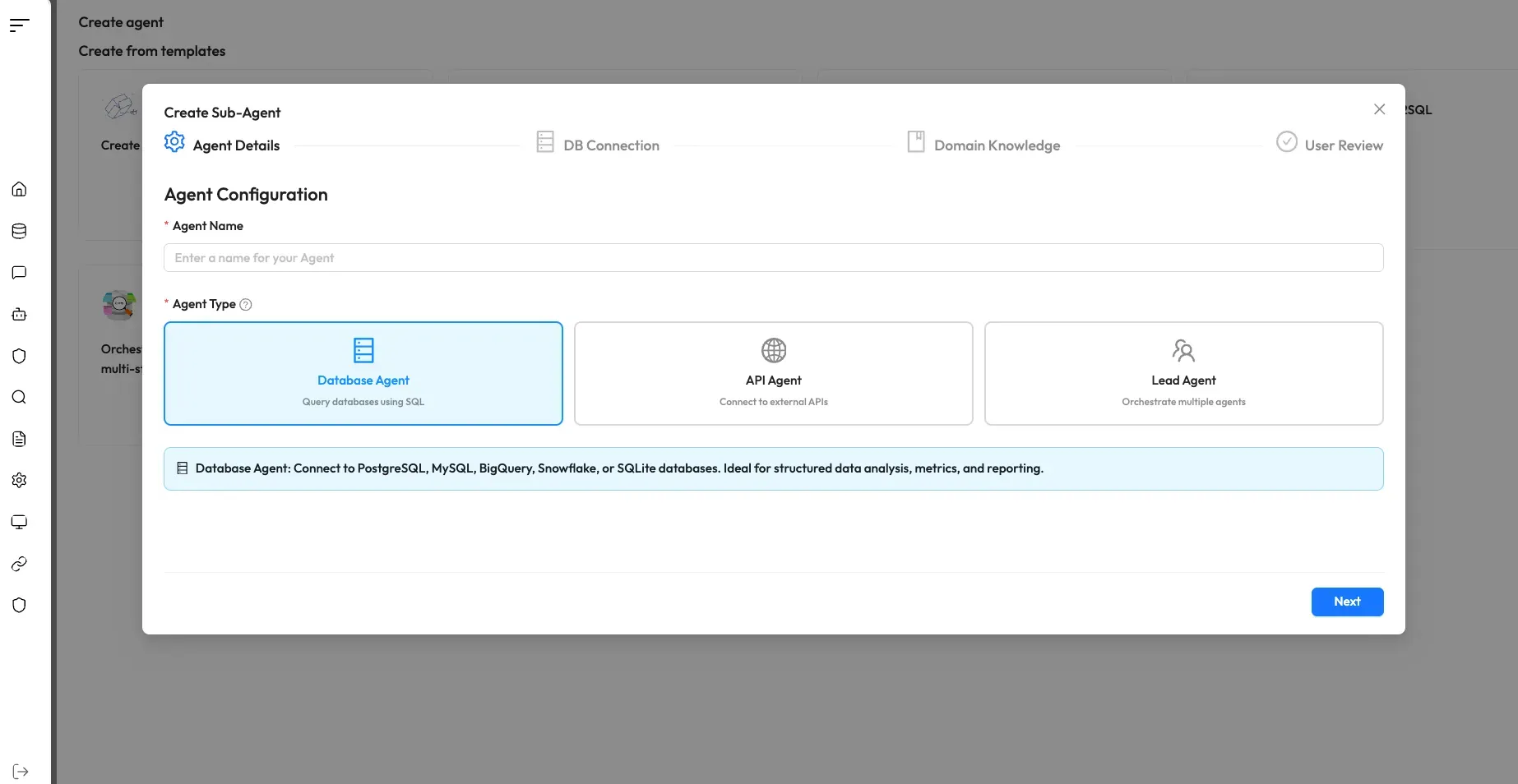
Task: Select the Lead Agent option
Action: [x=1182, y=374]
